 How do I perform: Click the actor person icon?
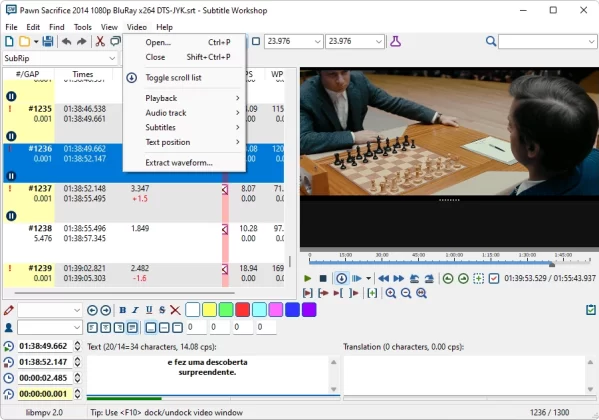8,327
